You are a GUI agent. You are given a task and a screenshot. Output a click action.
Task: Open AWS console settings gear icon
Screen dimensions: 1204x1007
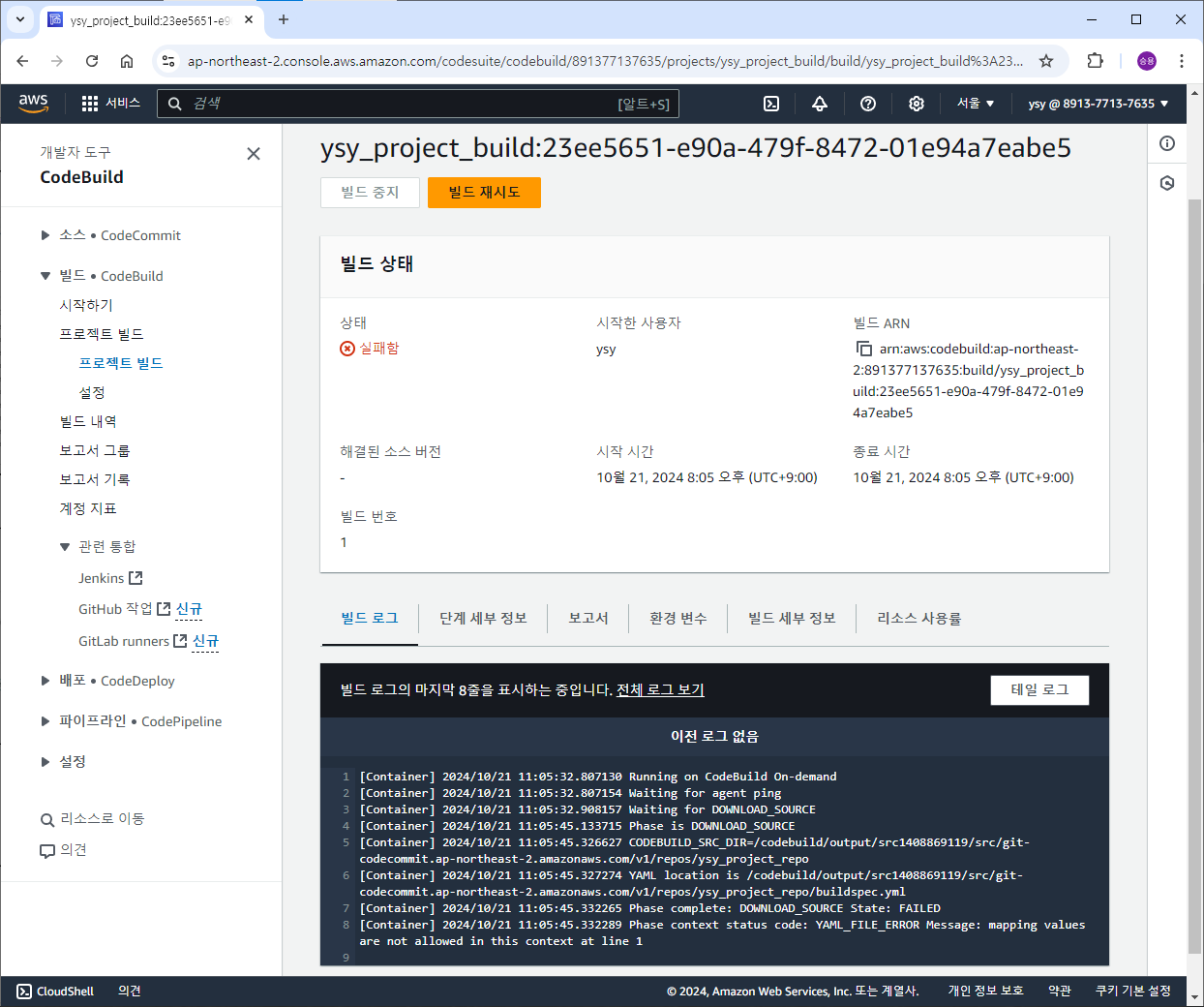tap(917, 104)
